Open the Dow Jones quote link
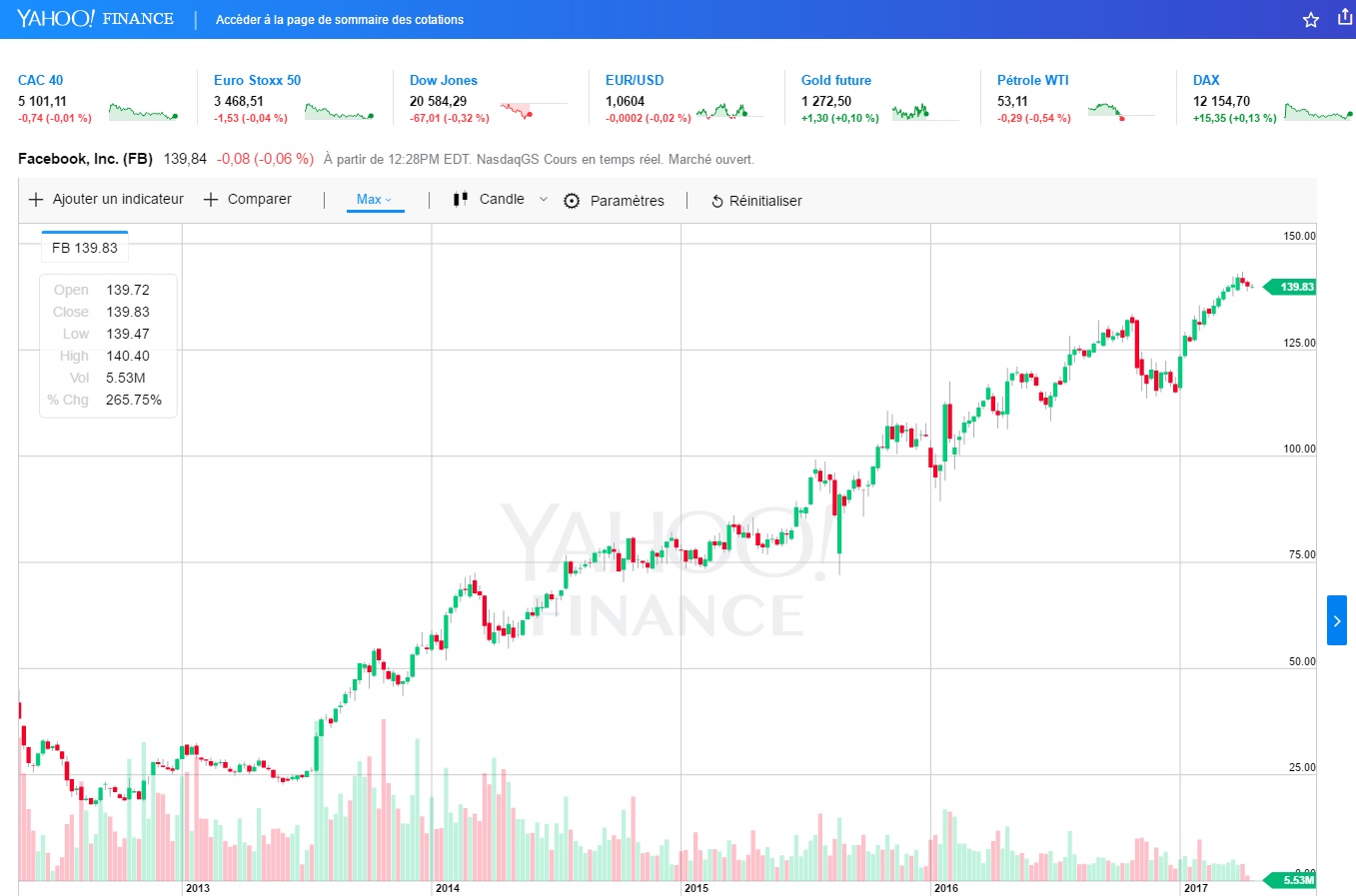 click(444, 80)
